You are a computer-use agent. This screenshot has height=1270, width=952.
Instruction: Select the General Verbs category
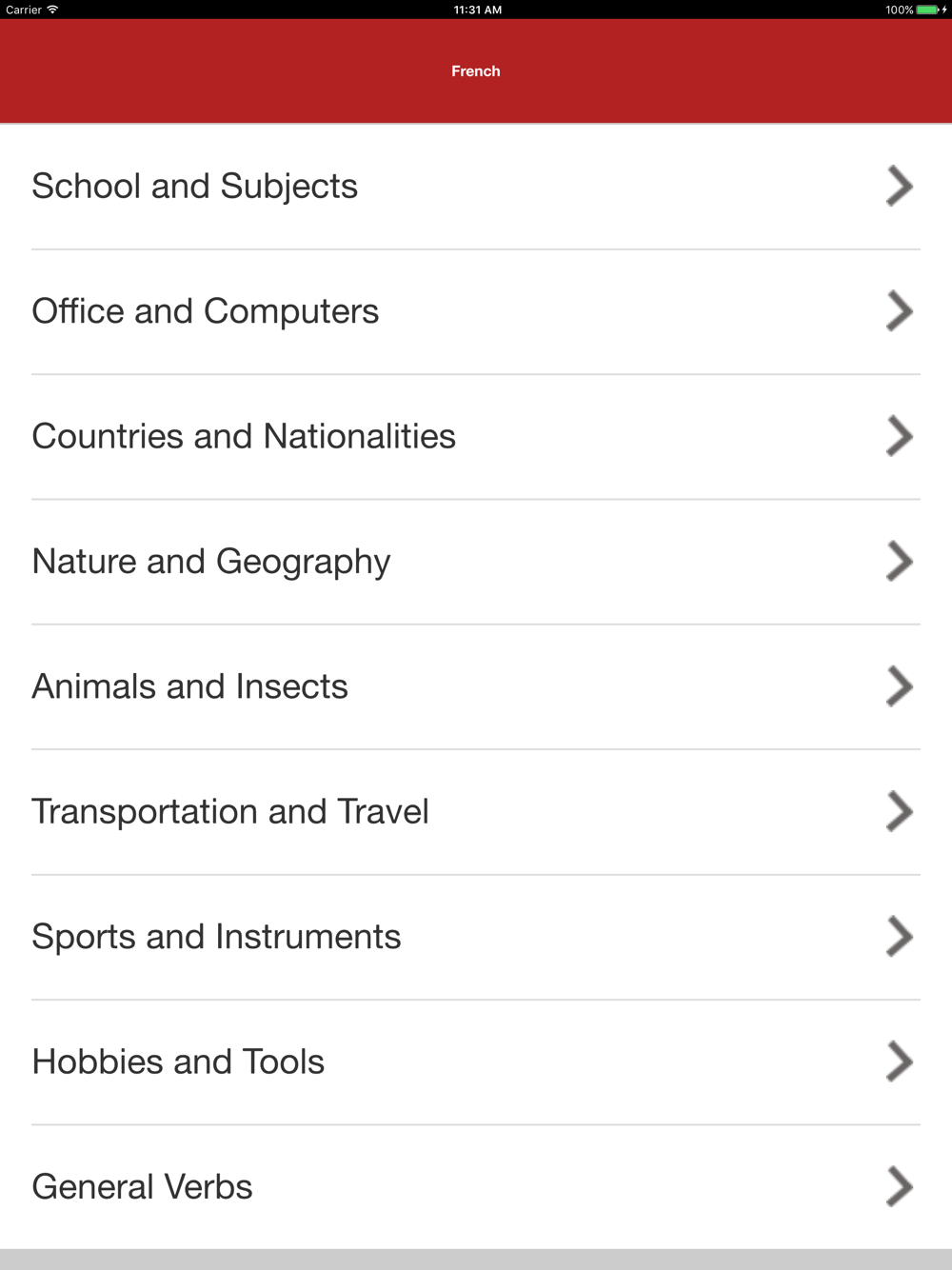tap(143, 1187)
